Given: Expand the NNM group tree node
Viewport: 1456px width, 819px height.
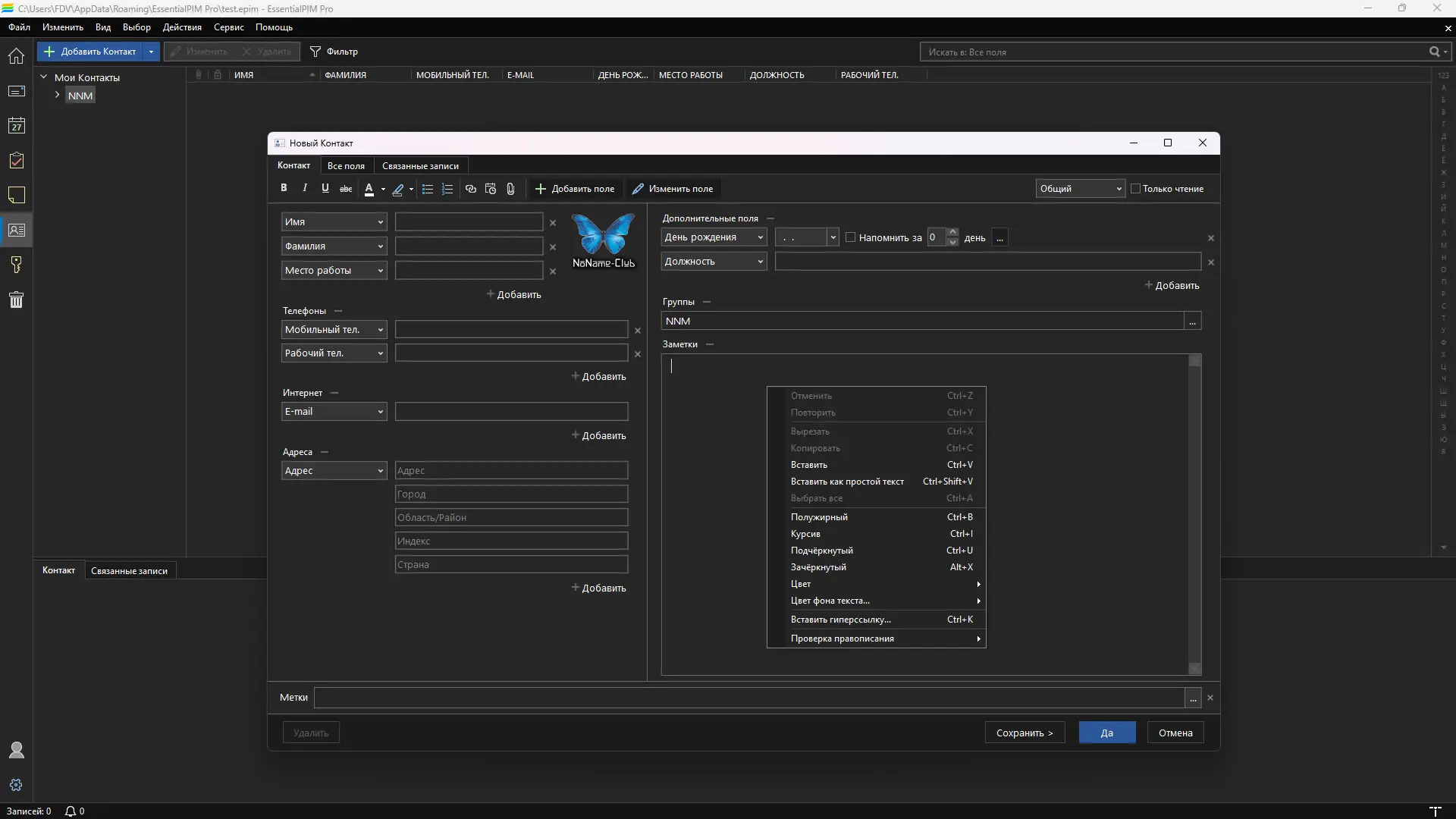Looking at the screenshot, I should [x=57, y=96].
